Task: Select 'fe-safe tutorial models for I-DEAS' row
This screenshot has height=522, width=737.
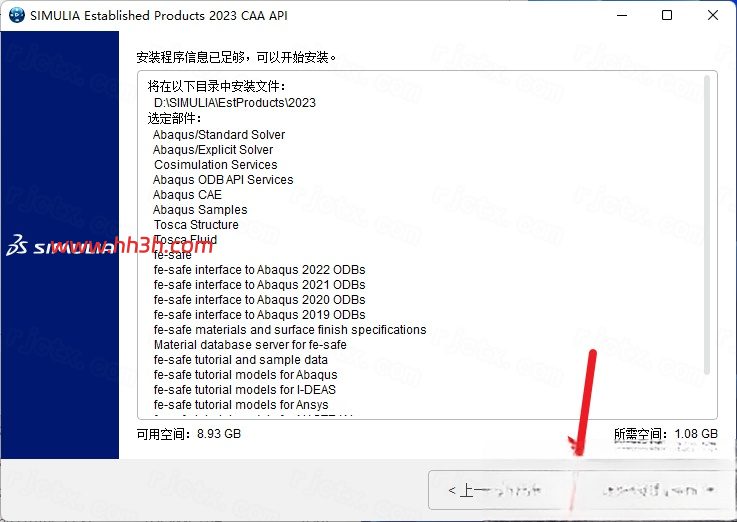Action: coord(245,390)
